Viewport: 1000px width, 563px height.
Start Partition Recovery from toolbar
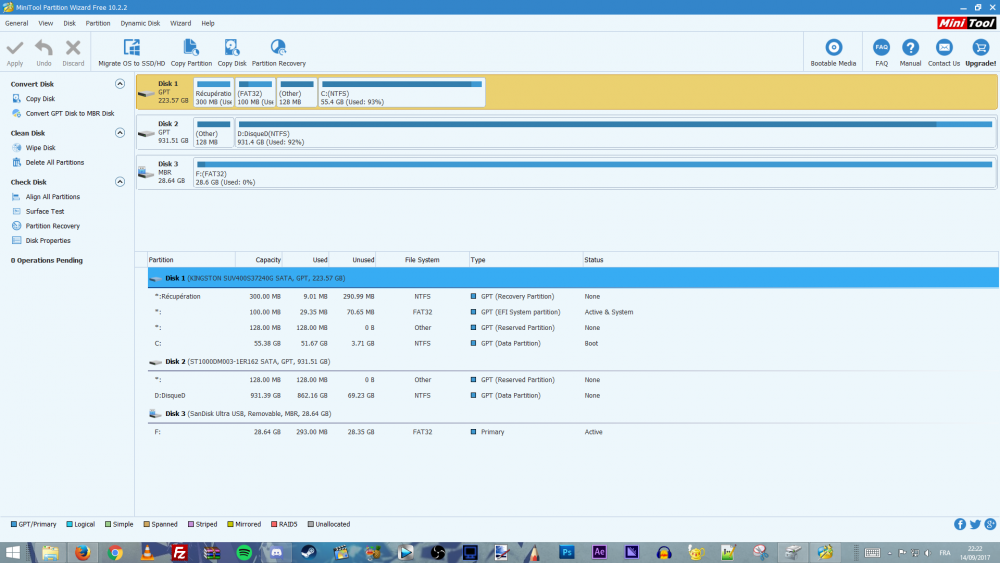278,53
